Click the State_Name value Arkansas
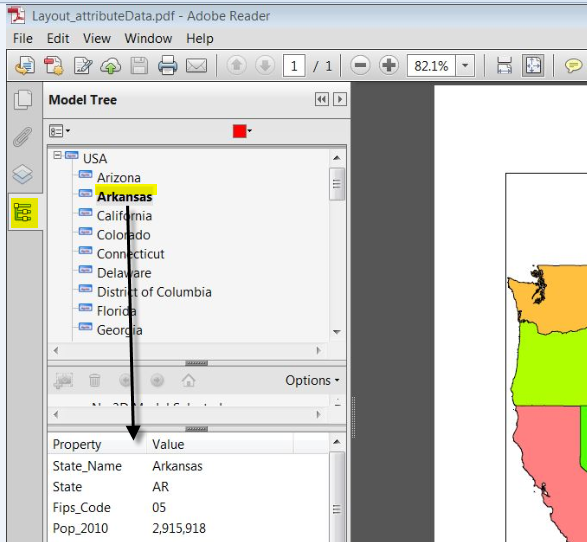The width and height of the screenshot is (587, 542). 177,466
